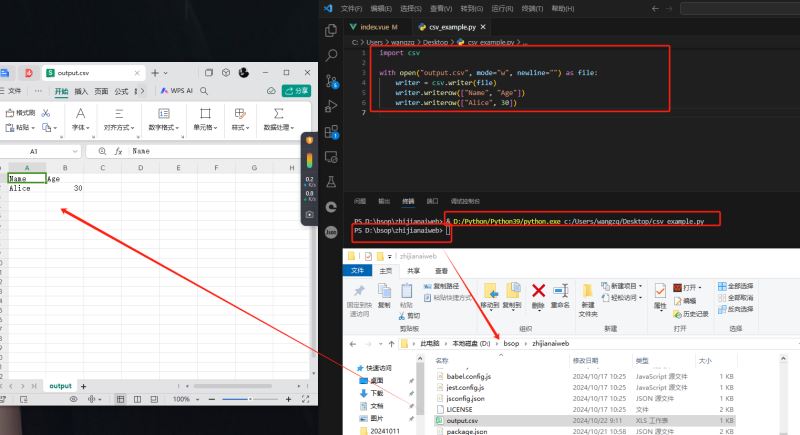This screenshot has height=435, width=800.
Task: Click Copy Path in Explorer ribbon
Action: click(x=441, y=286)
